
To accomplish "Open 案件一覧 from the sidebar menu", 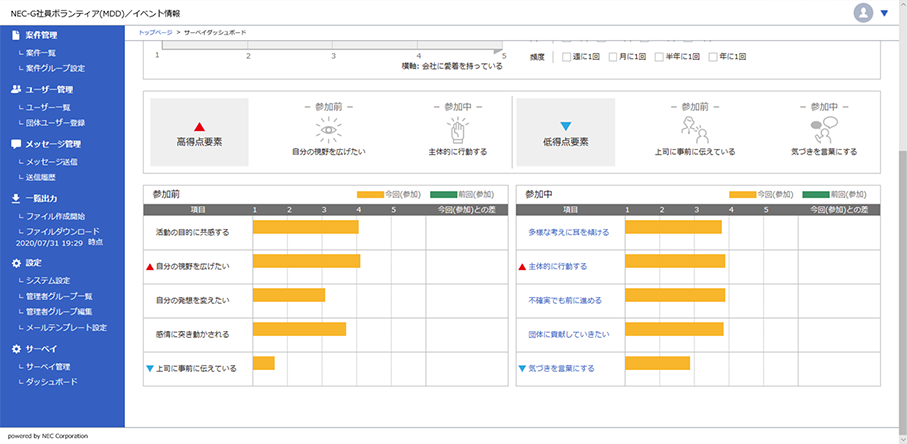I will (x=41, y=52).
